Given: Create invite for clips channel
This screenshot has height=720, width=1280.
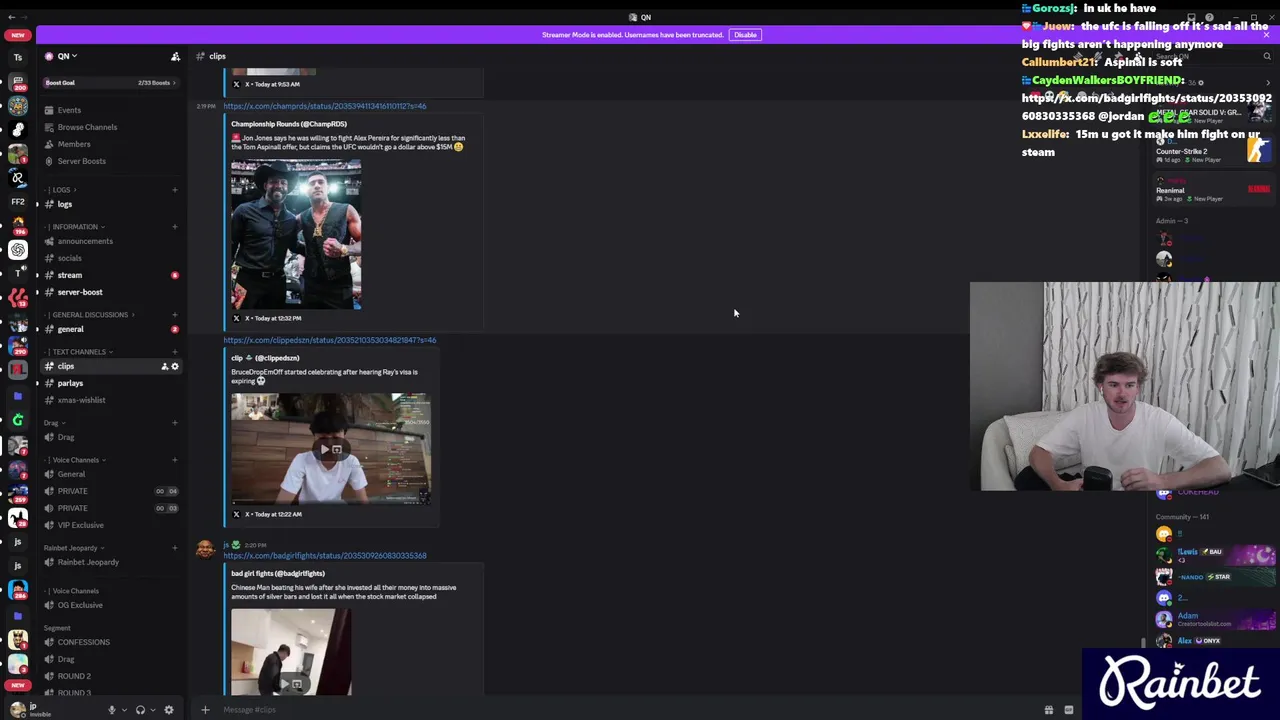Looking at the screenshot, I should (x=165, y=366).
